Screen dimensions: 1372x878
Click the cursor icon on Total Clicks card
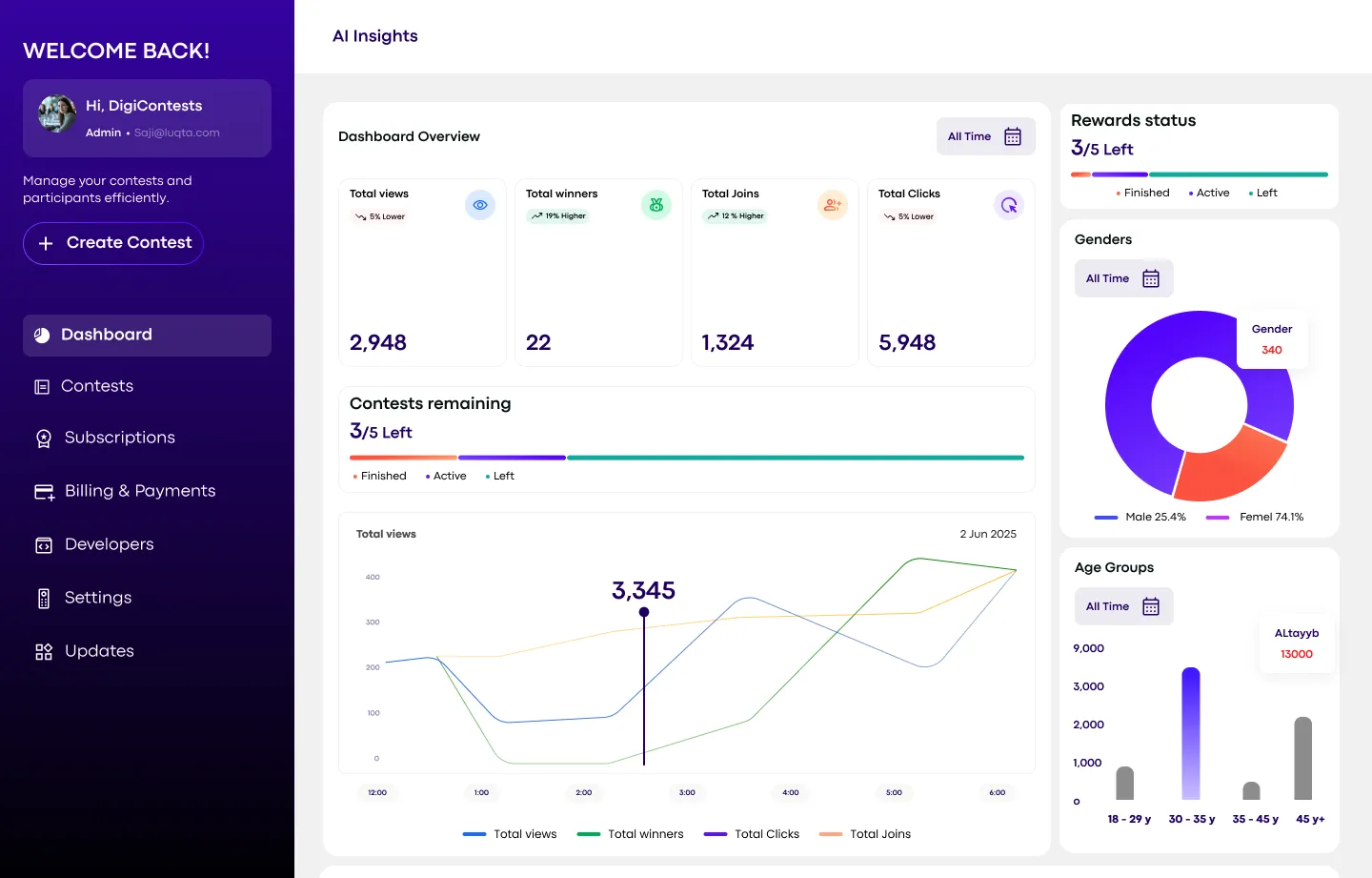point(1008,205)
